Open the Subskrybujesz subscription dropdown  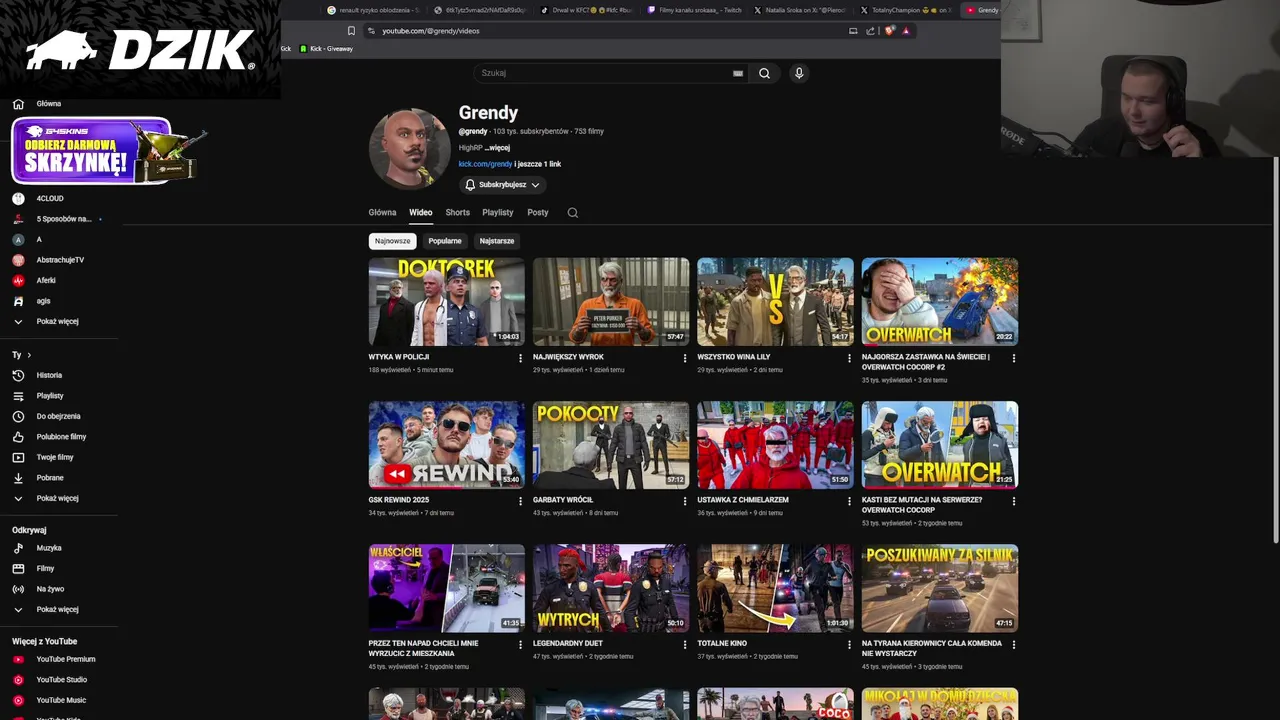[x=503, y=185]
